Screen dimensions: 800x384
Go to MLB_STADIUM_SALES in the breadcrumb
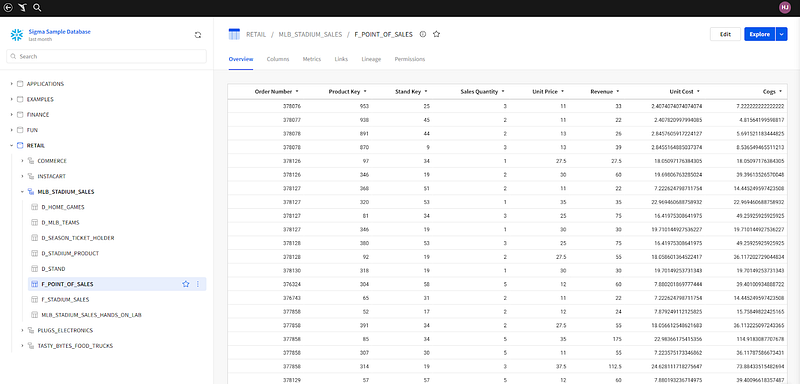(310, 34)
